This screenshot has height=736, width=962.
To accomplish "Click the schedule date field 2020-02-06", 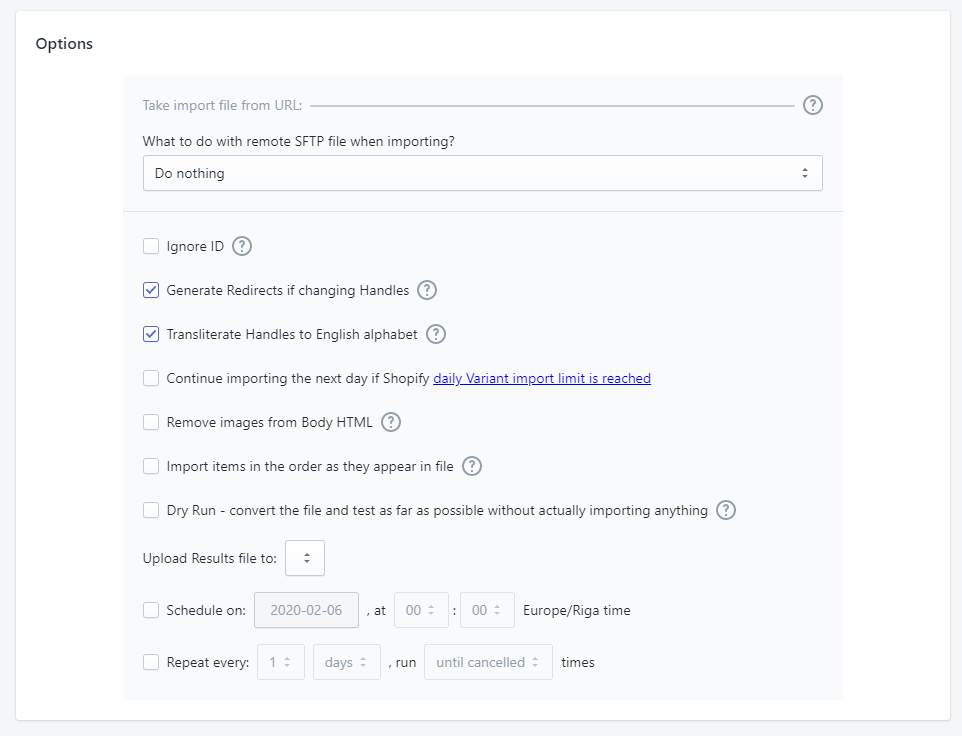I will [306, 610].
